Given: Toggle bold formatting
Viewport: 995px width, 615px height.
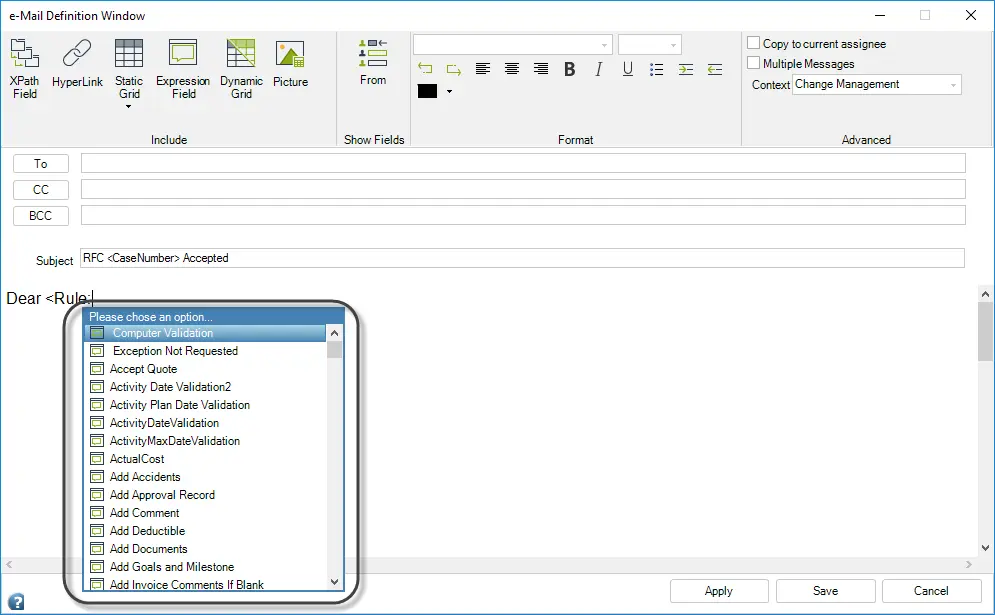Looking at the screenshot, I should tap(570, 69).
